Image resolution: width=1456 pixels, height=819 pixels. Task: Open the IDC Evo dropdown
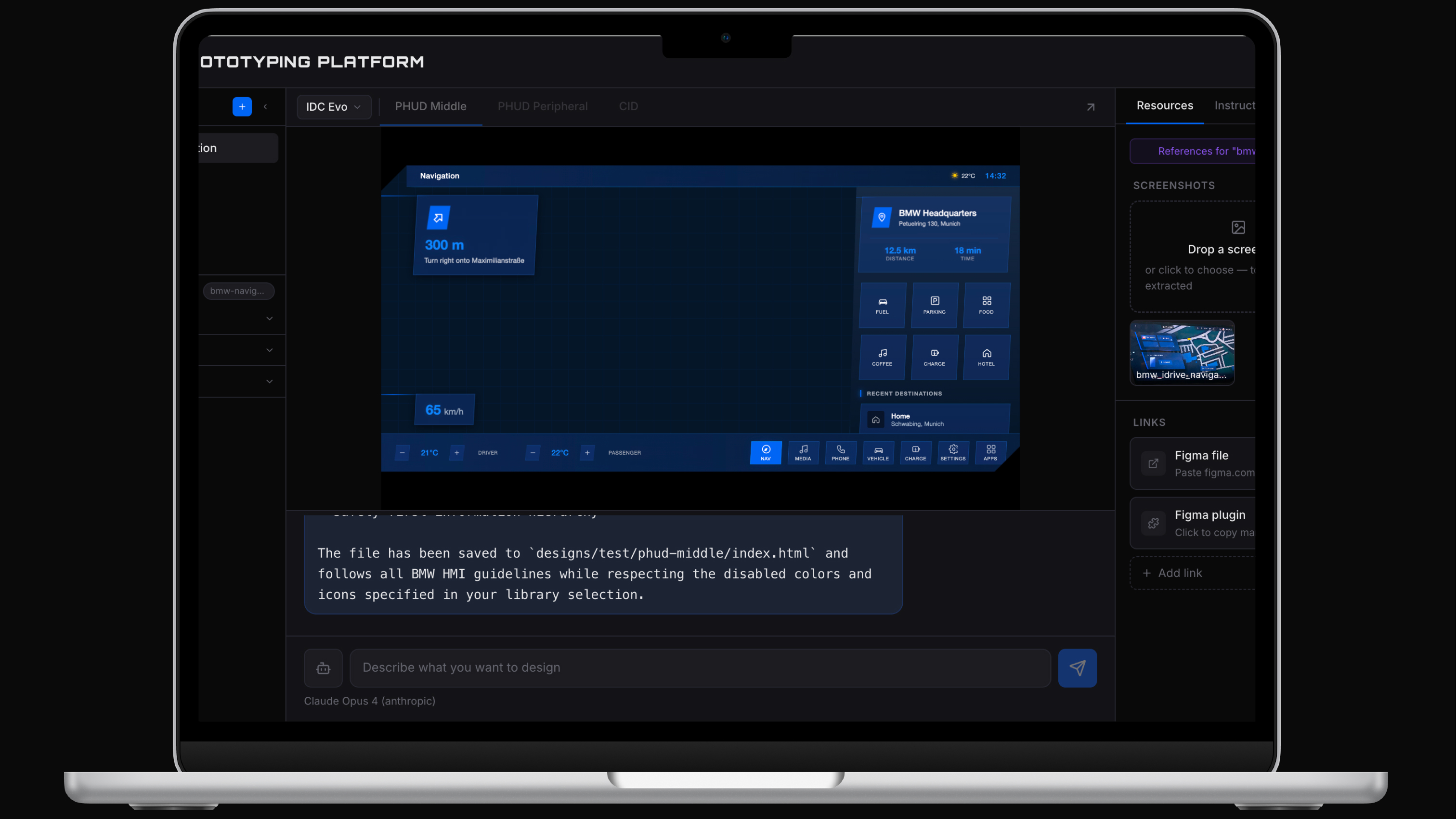coord(334,107)
